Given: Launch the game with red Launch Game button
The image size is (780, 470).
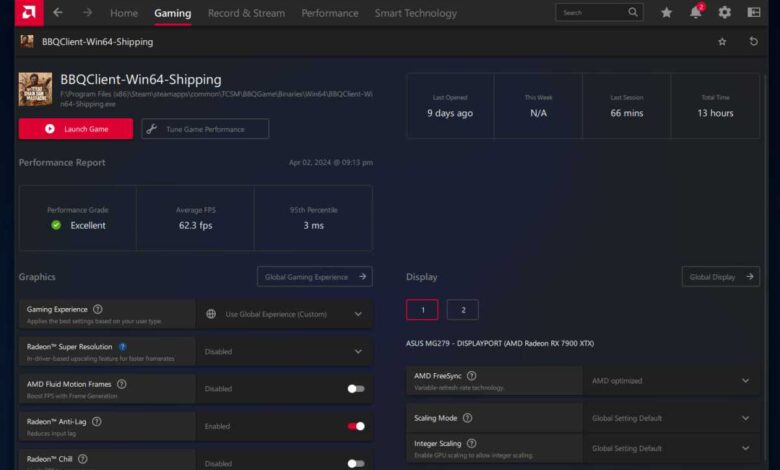Looking at the screenshot, I should pyautogui.click(x=76, y=129).
